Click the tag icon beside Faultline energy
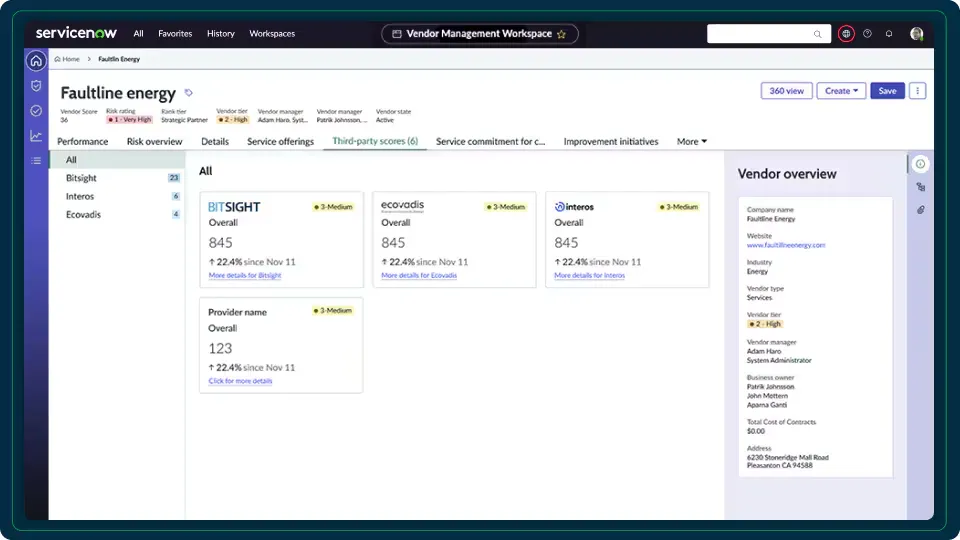960x540 pixels. tap(189, 93)
